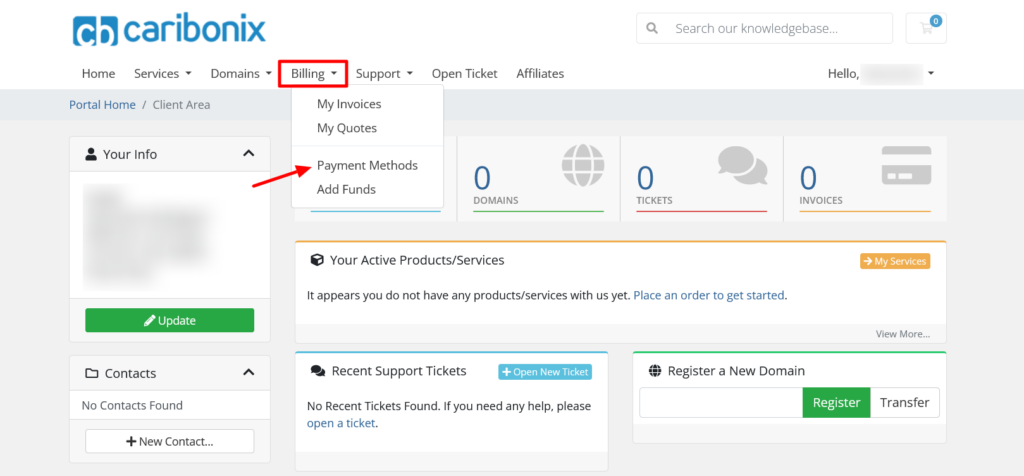This screenshot has height=476, width=1024.
Task: Select Add Funds menu entry
Action: [x=346, y=189]
